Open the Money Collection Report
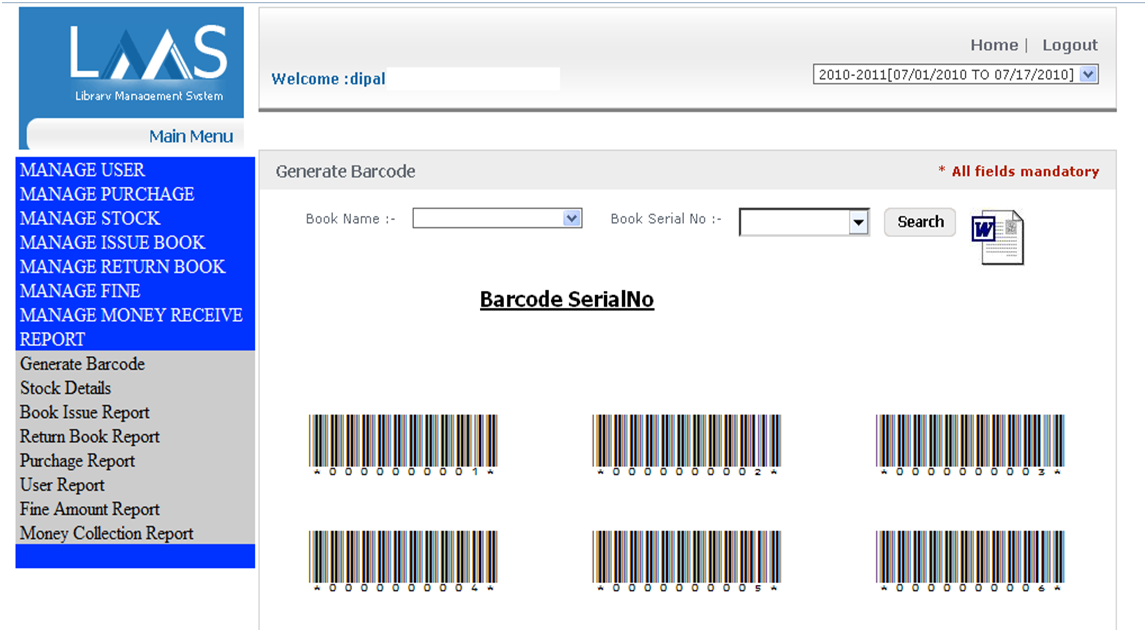The height and width of the screenshot is (632, 1147). tap(106, 533)
